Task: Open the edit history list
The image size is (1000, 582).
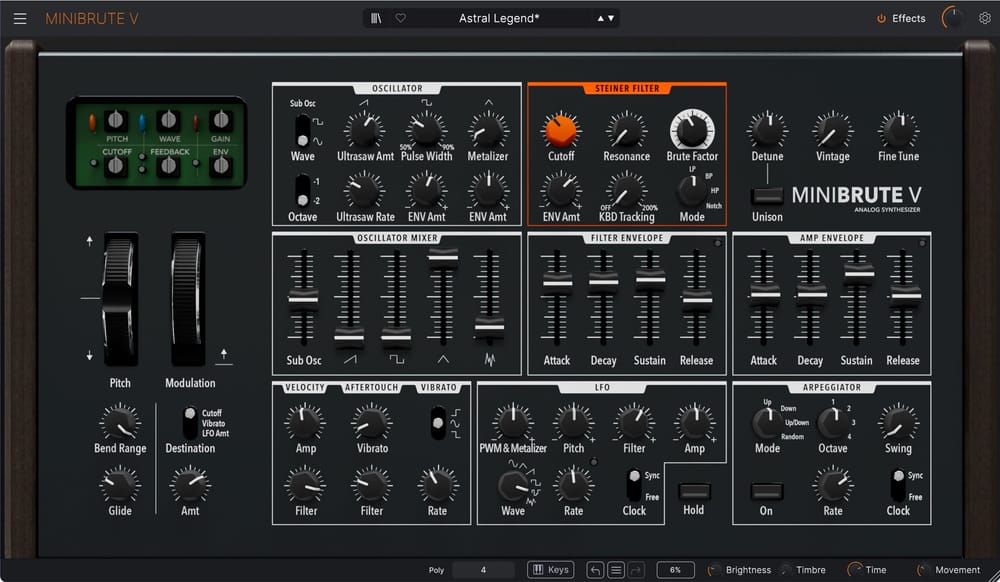Action: [x=615, y=570]
